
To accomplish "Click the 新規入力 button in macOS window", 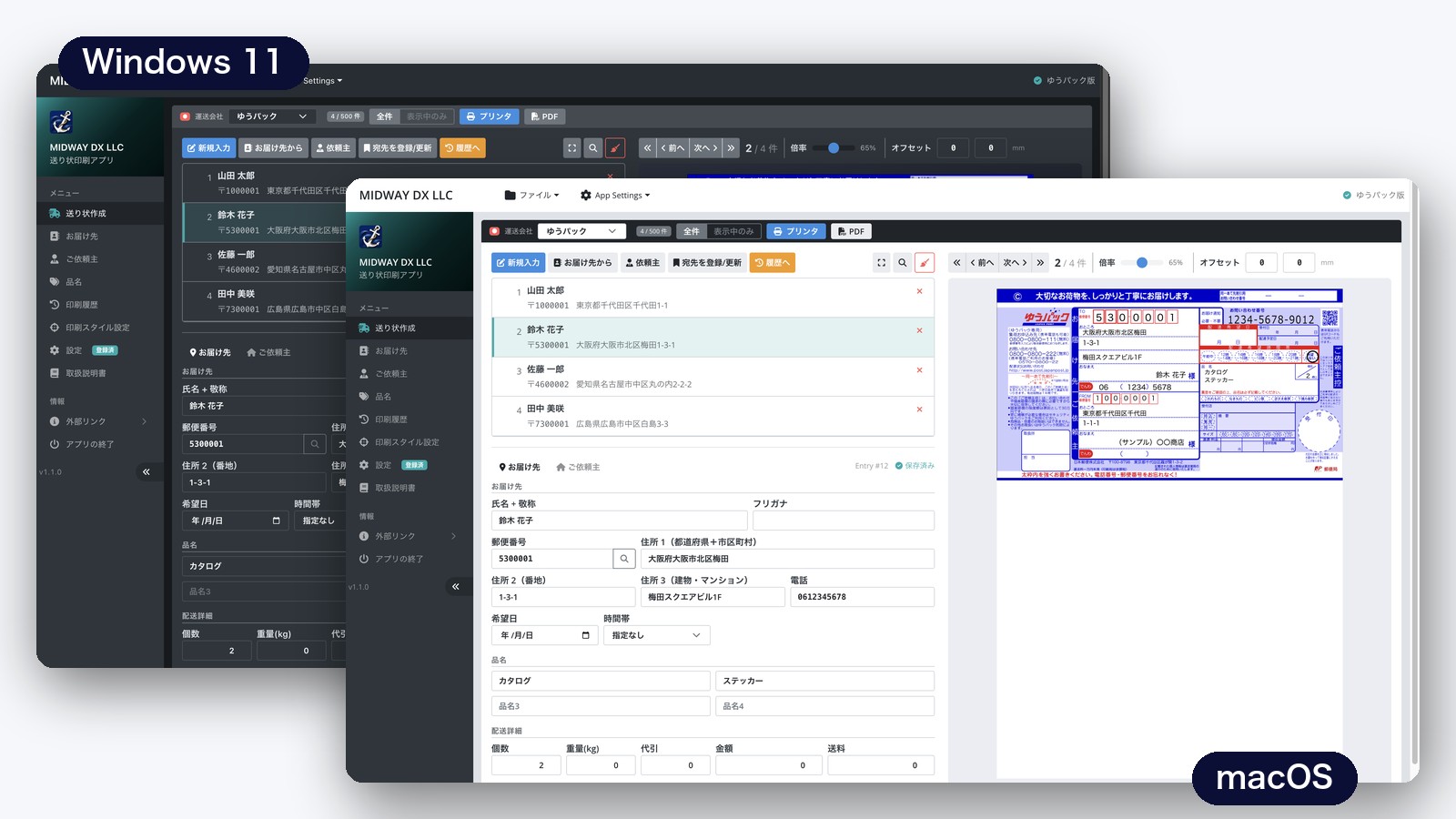I will coord(518,262).
